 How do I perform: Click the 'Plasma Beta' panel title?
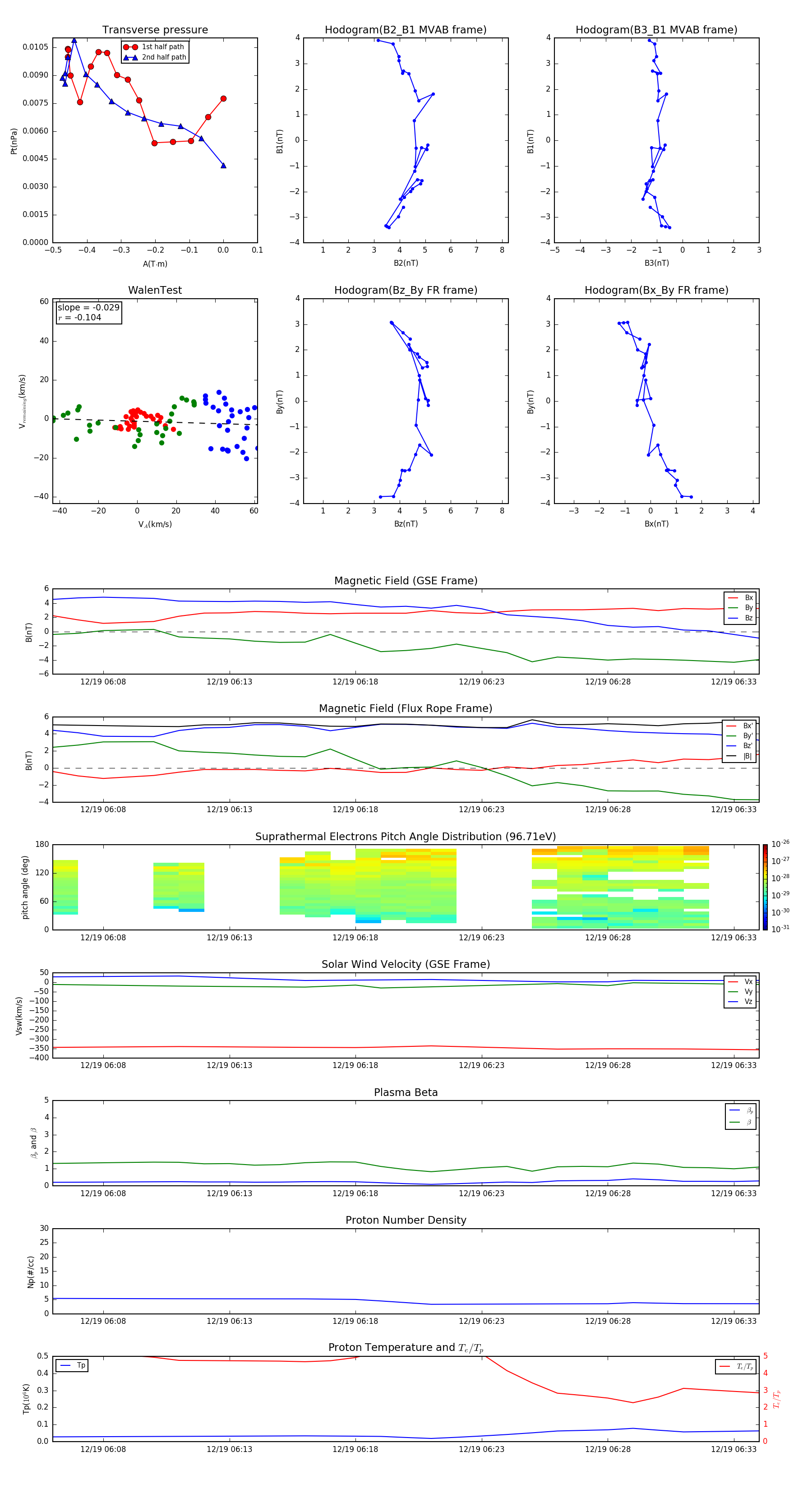[406, 1092]
